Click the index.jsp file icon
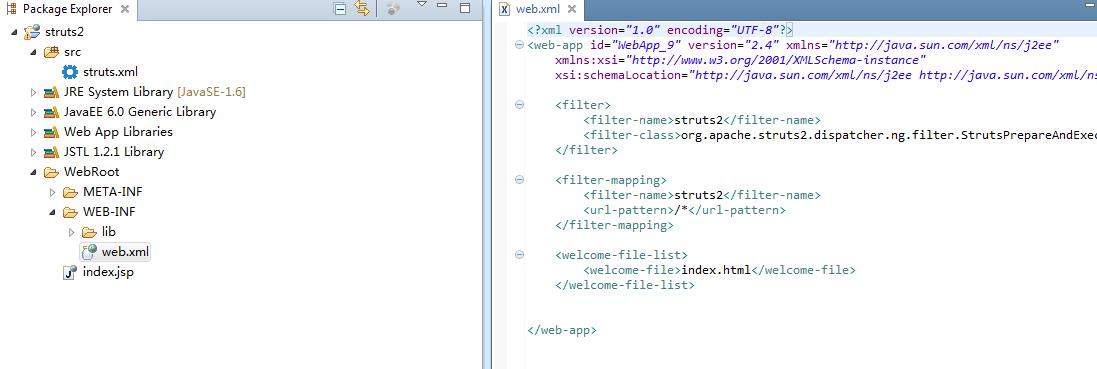Image resolution: width=1097 pixels, height=369 pixels. (x=70, y=272)
